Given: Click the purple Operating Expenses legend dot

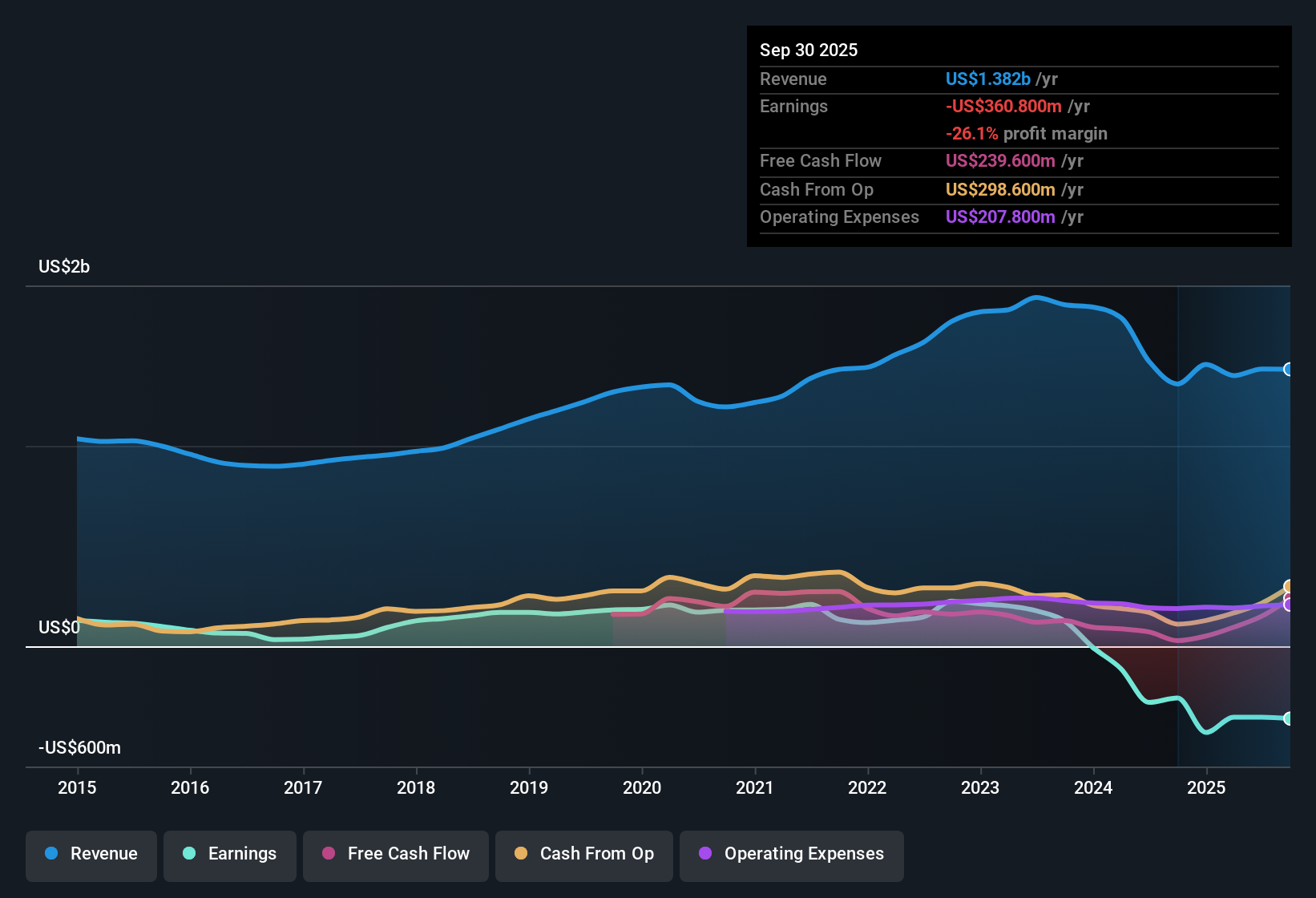Looking at the screenshot, I should (705, 854).
